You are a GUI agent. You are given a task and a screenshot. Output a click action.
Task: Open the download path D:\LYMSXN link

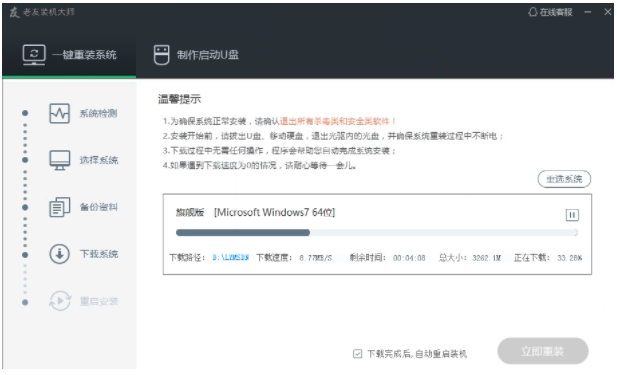[x=231, y=258]
